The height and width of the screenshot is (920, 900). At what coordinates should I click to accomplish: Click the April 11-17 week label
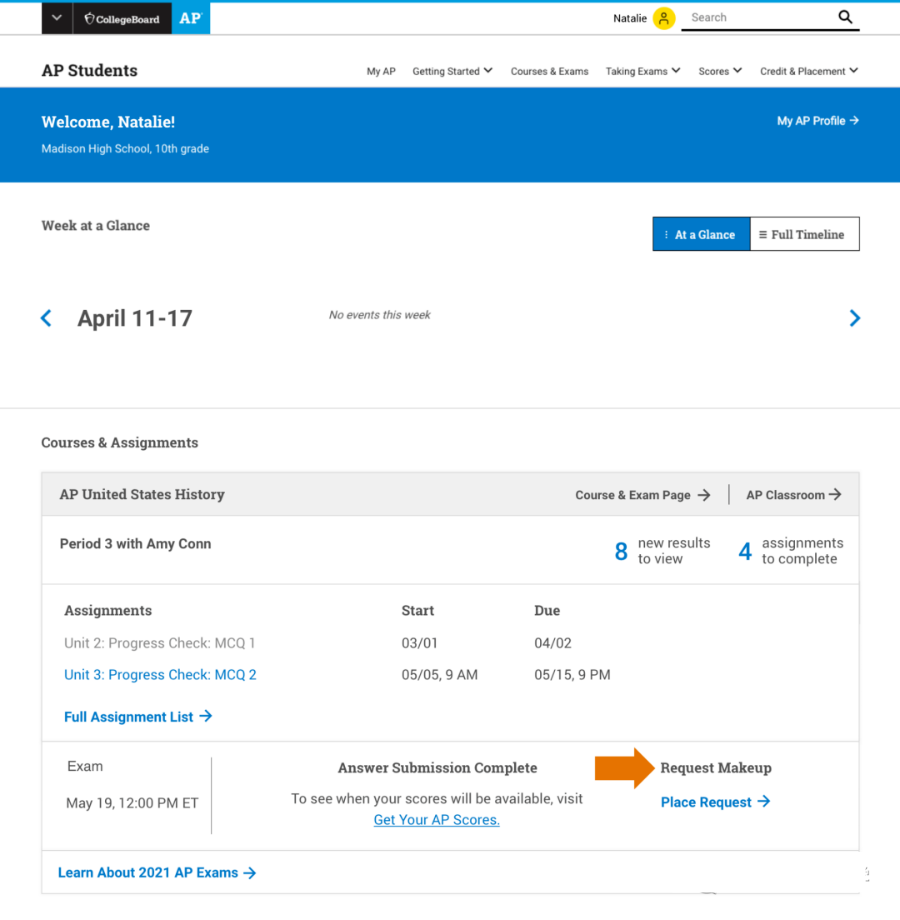pyautogui.click(x=135, y=319)
